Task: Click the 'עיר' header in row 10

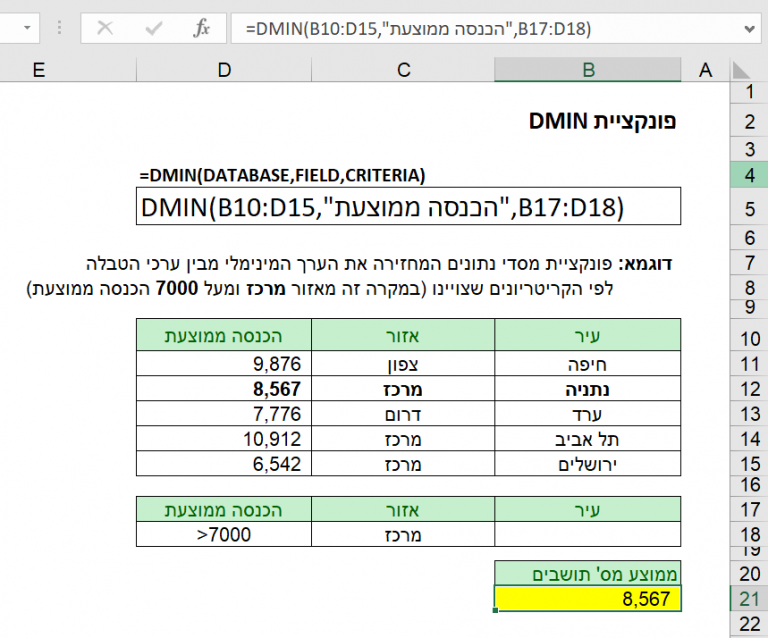Action: [588, 335]
